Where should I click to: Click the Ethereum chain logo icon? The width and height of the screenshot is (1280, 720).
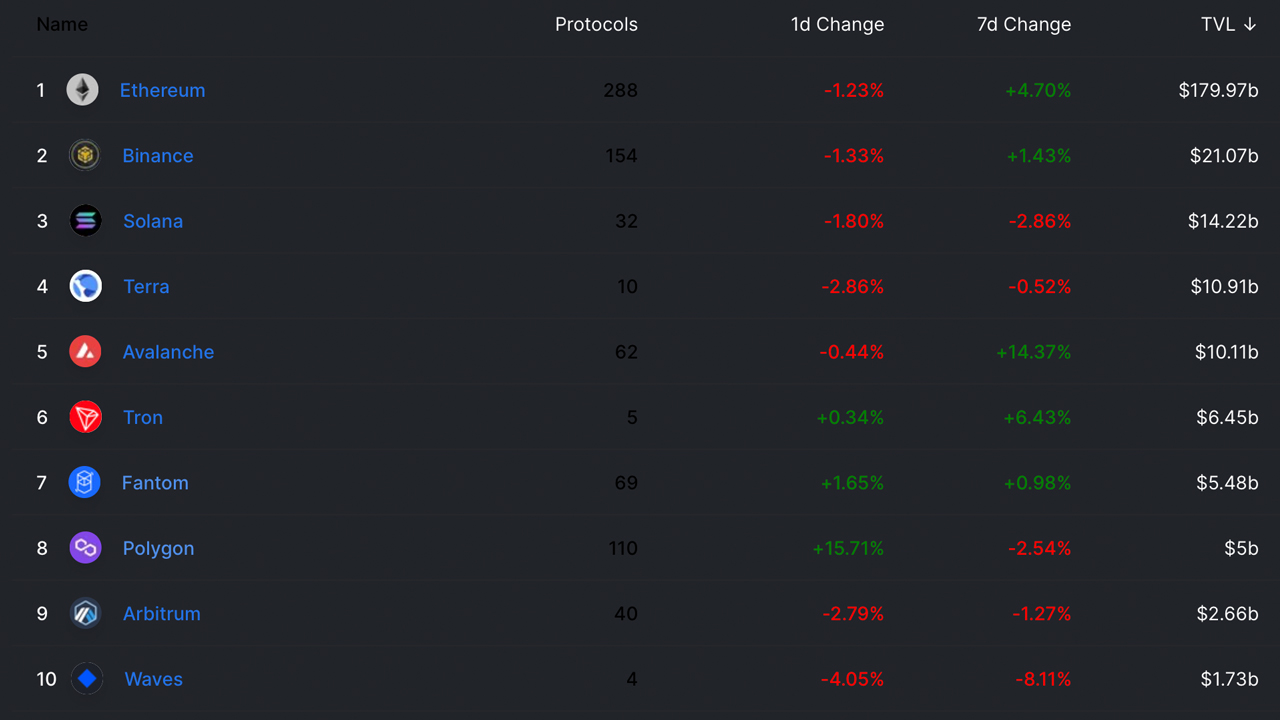[83, 90]
